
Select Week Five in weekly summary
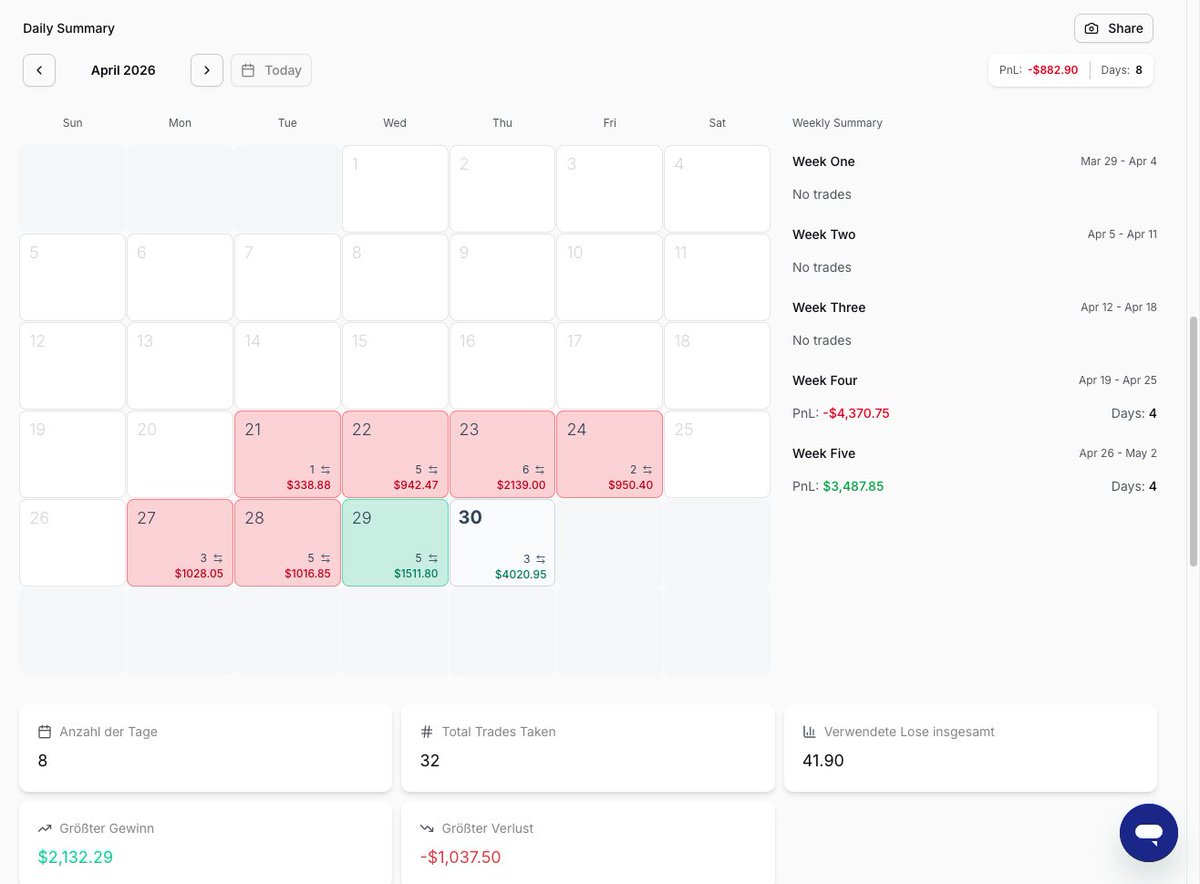[824, 453]
